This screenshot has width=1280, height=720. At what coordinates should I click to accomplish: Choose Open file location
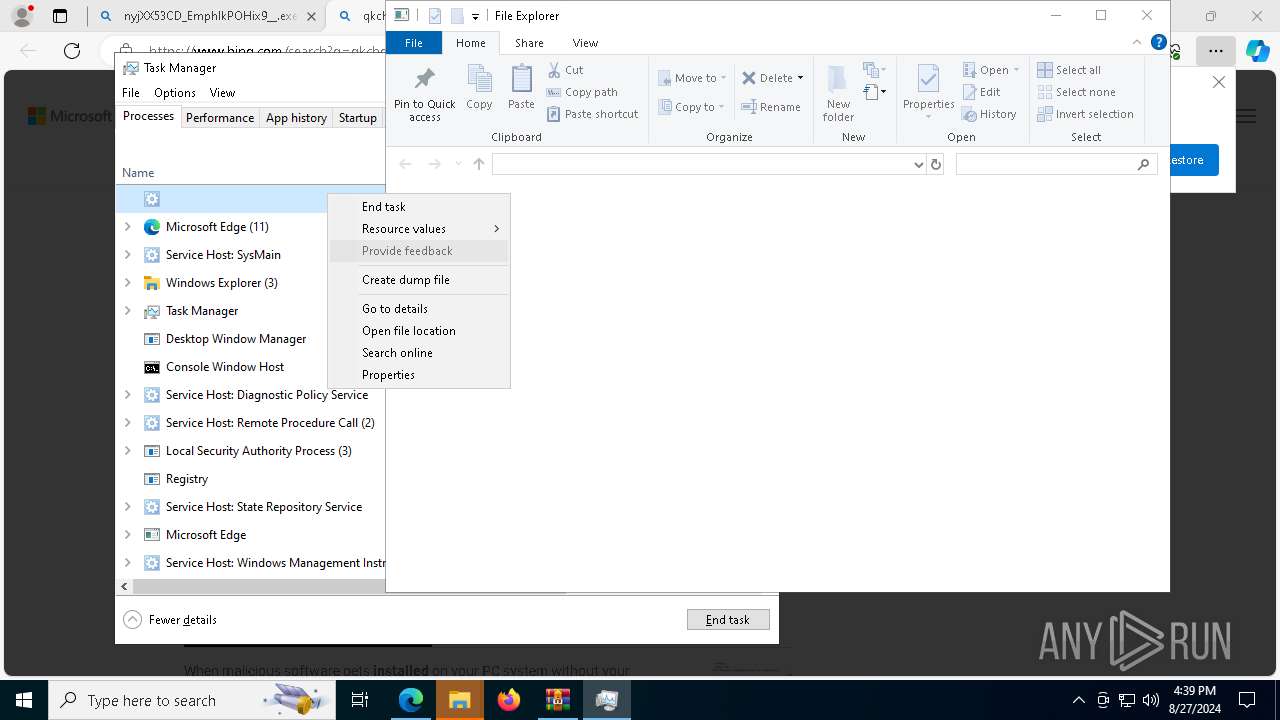[419, 331]
